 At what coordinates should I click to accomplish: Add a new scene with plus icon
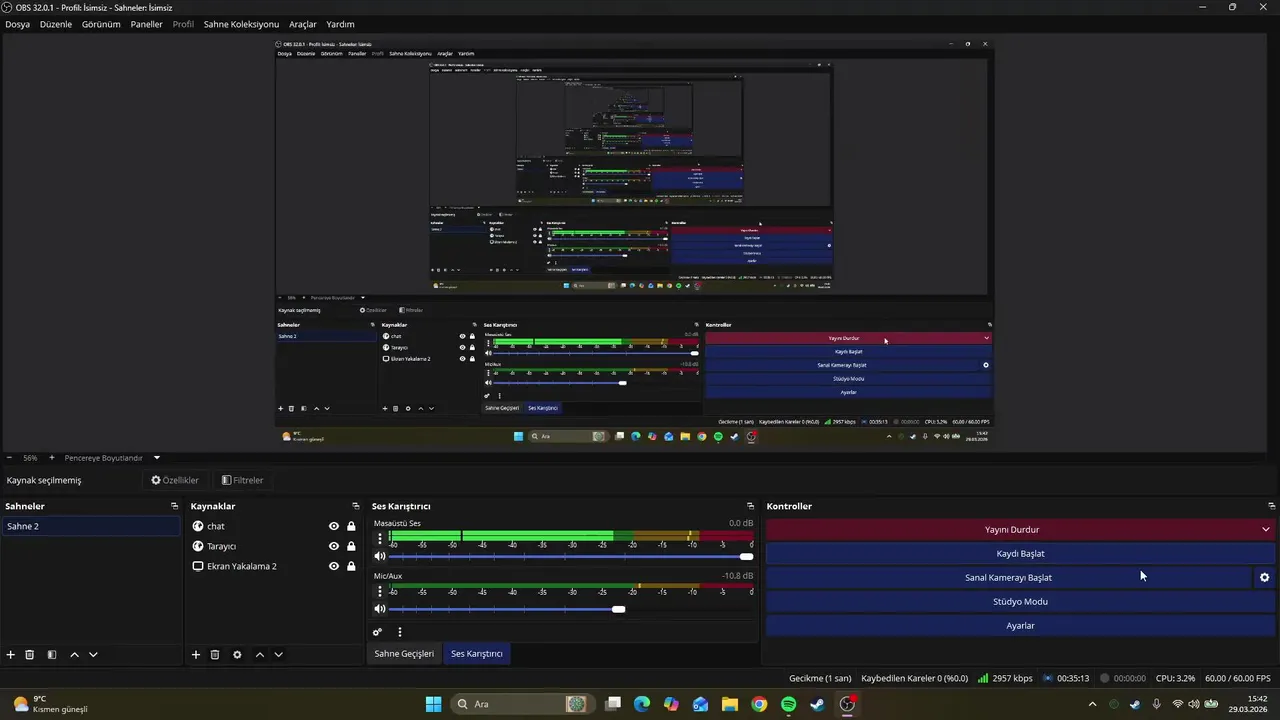pyautogui.click(x=11, y=655)
